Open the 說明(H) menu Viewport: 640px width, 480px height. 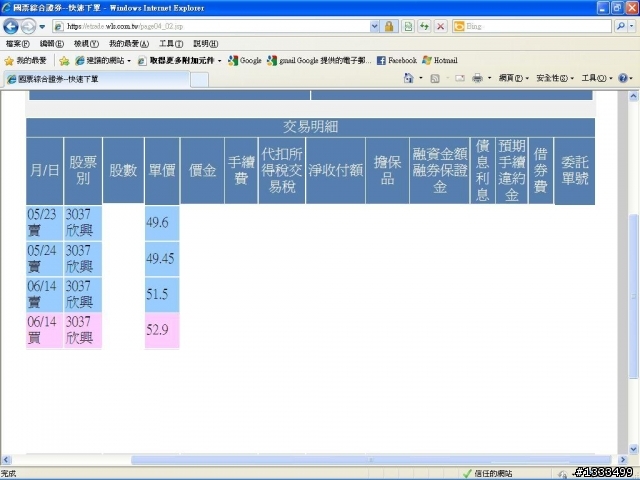pyautogui.click(x=205, y=43)
